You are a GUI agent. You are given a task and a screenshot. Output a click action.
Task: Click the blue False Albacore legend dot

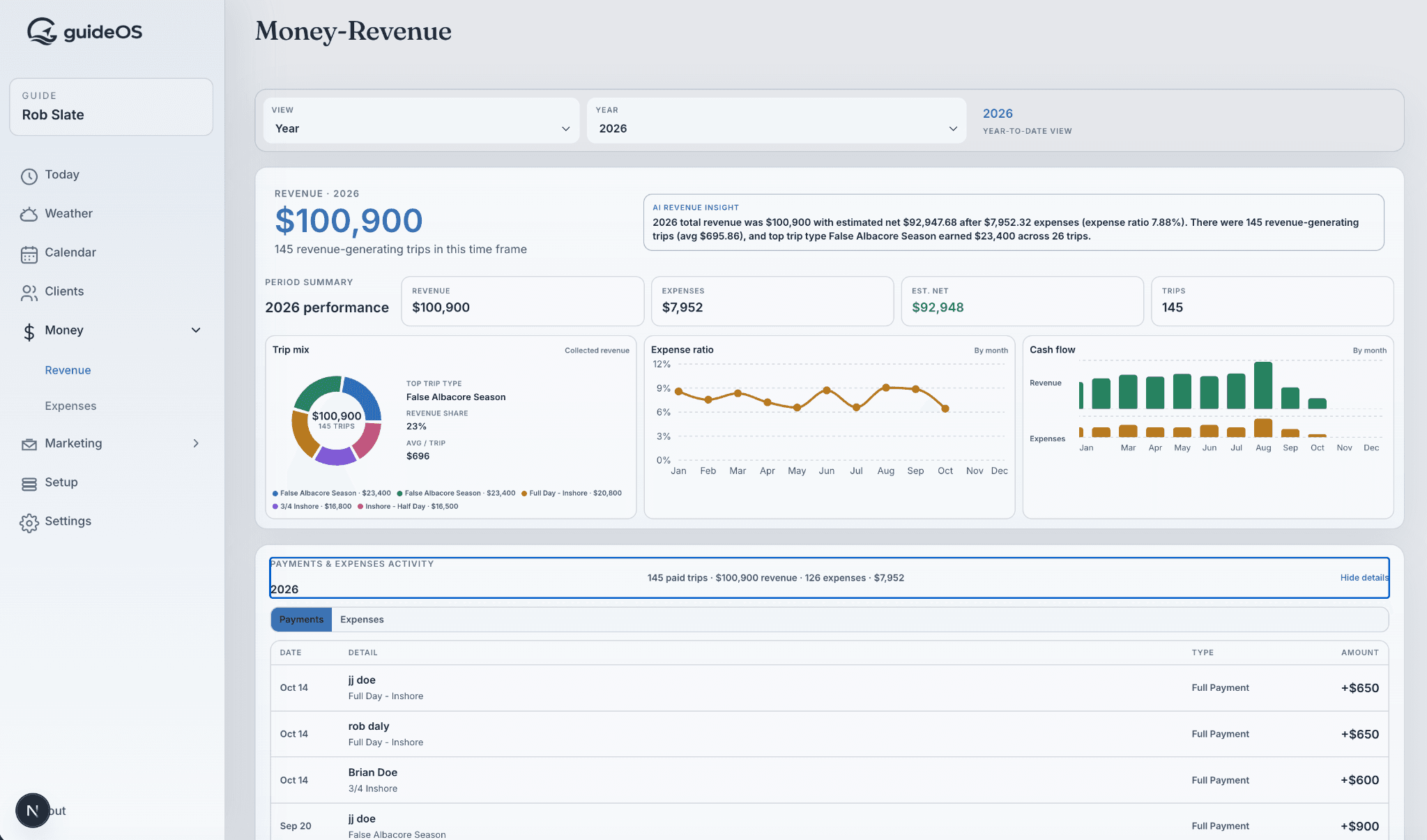click(275, 494)
